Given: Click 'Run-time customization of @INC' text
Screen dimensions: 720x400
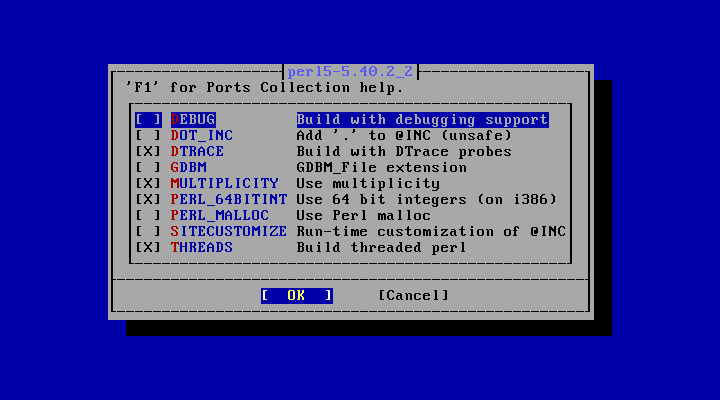Looking at the screenshot, I should [x=431, y=231].
